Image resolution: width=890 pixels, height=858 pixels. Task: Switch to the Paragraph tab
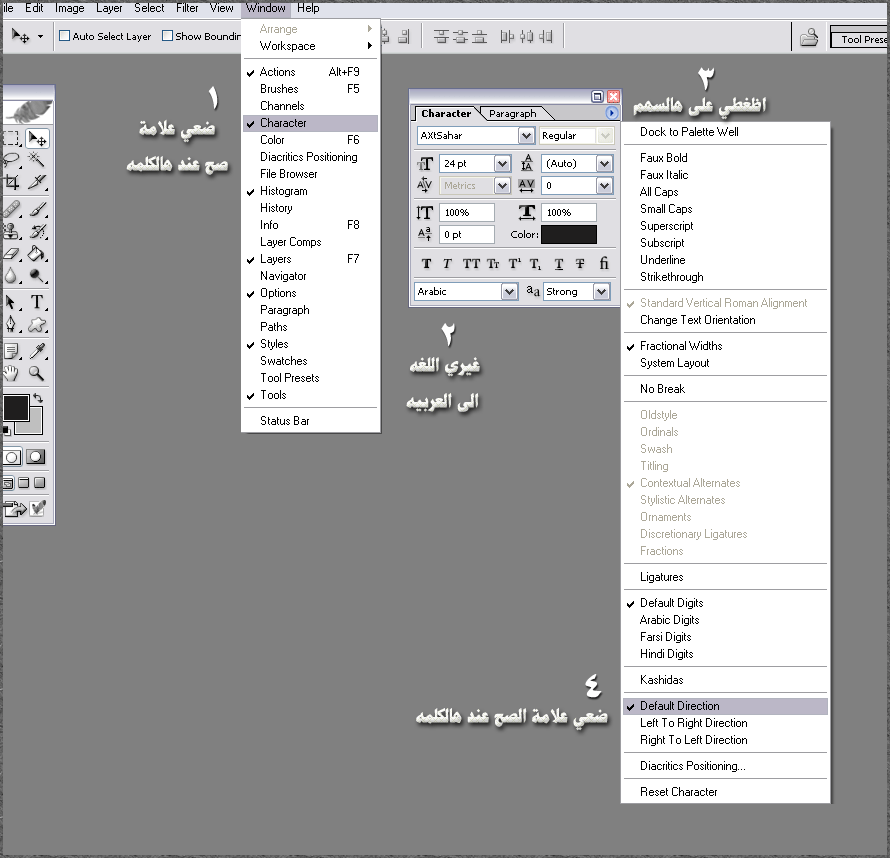click(x=512, y=114)
